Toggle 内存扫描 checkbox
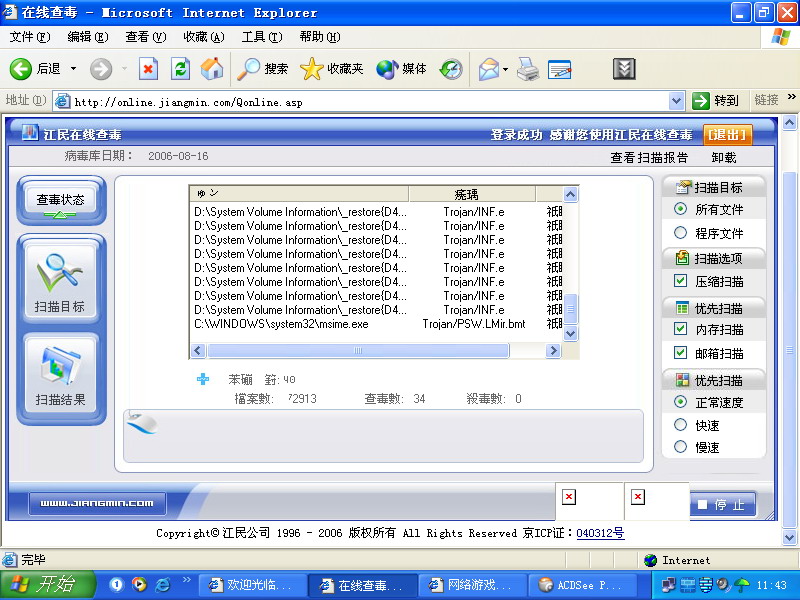The image size is (800, 600). coord(680,329)
